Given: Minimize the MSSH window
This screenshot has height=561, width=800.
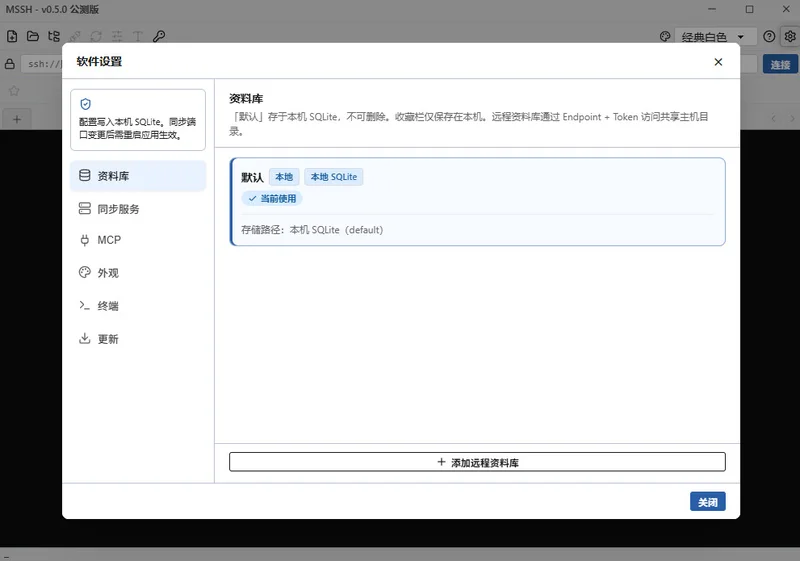Looking at the screenshot, I should pos(712,9).
